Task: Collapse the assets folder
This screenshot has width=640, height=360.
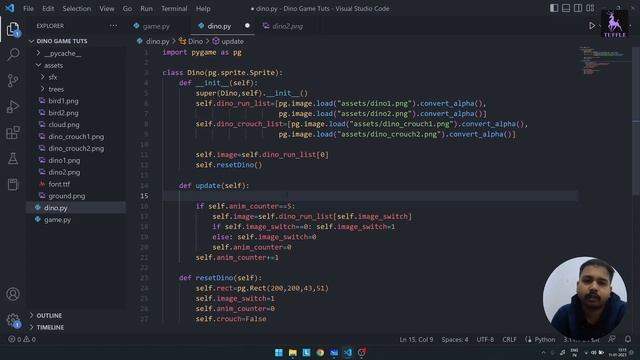Action: click(x=53, y=65)
